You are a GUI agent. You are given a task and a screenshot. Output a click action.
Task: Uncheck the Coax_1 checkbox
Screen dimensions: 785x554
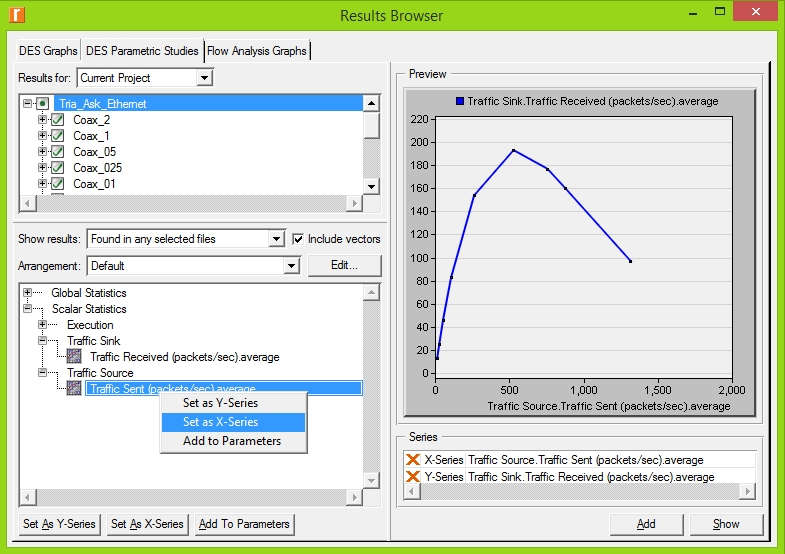(x=58, y=136)
